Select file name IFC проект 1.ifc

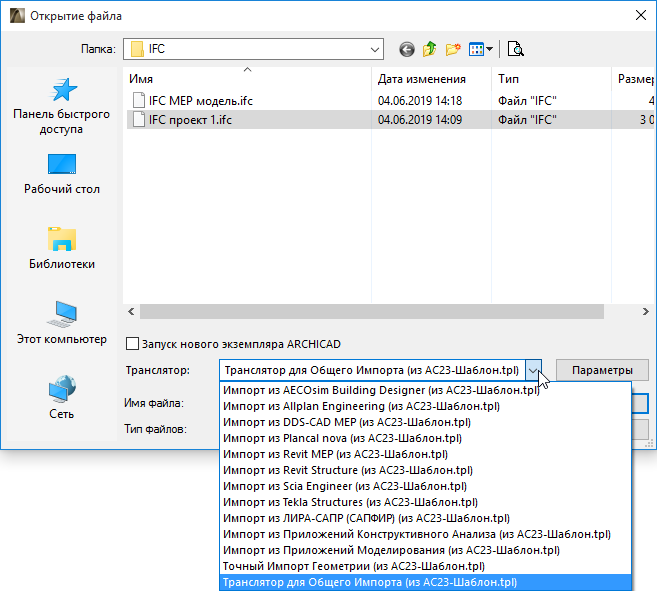click(190, 120)
